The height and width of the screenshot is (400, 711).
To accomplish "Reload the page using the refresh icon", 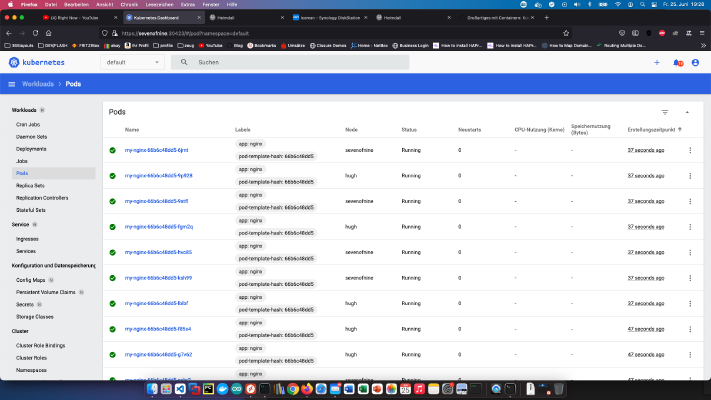I will click(x=35, y=33).
